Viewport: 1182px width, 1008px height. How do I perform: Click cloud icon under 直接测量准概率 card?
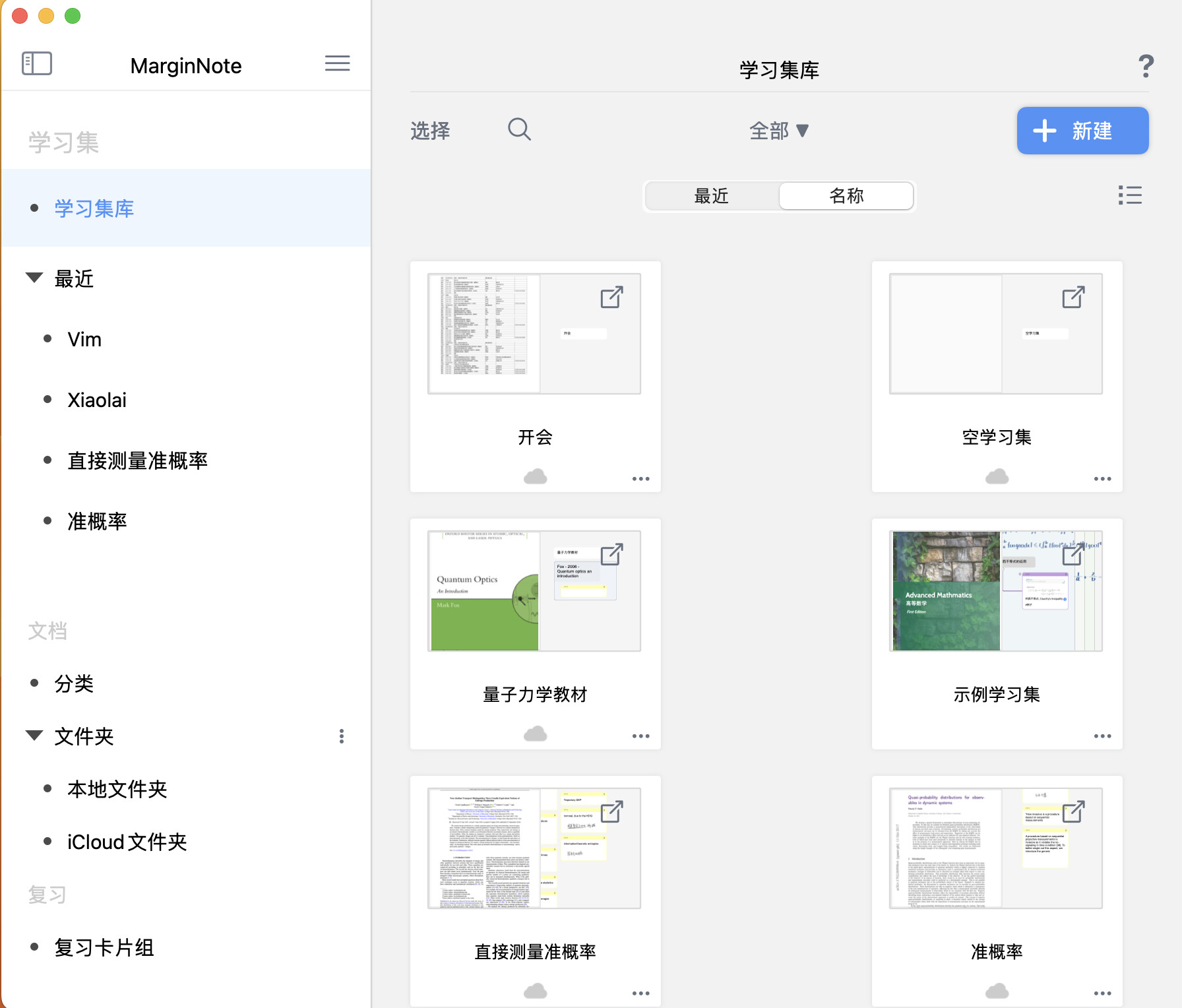tap(535, 991)
